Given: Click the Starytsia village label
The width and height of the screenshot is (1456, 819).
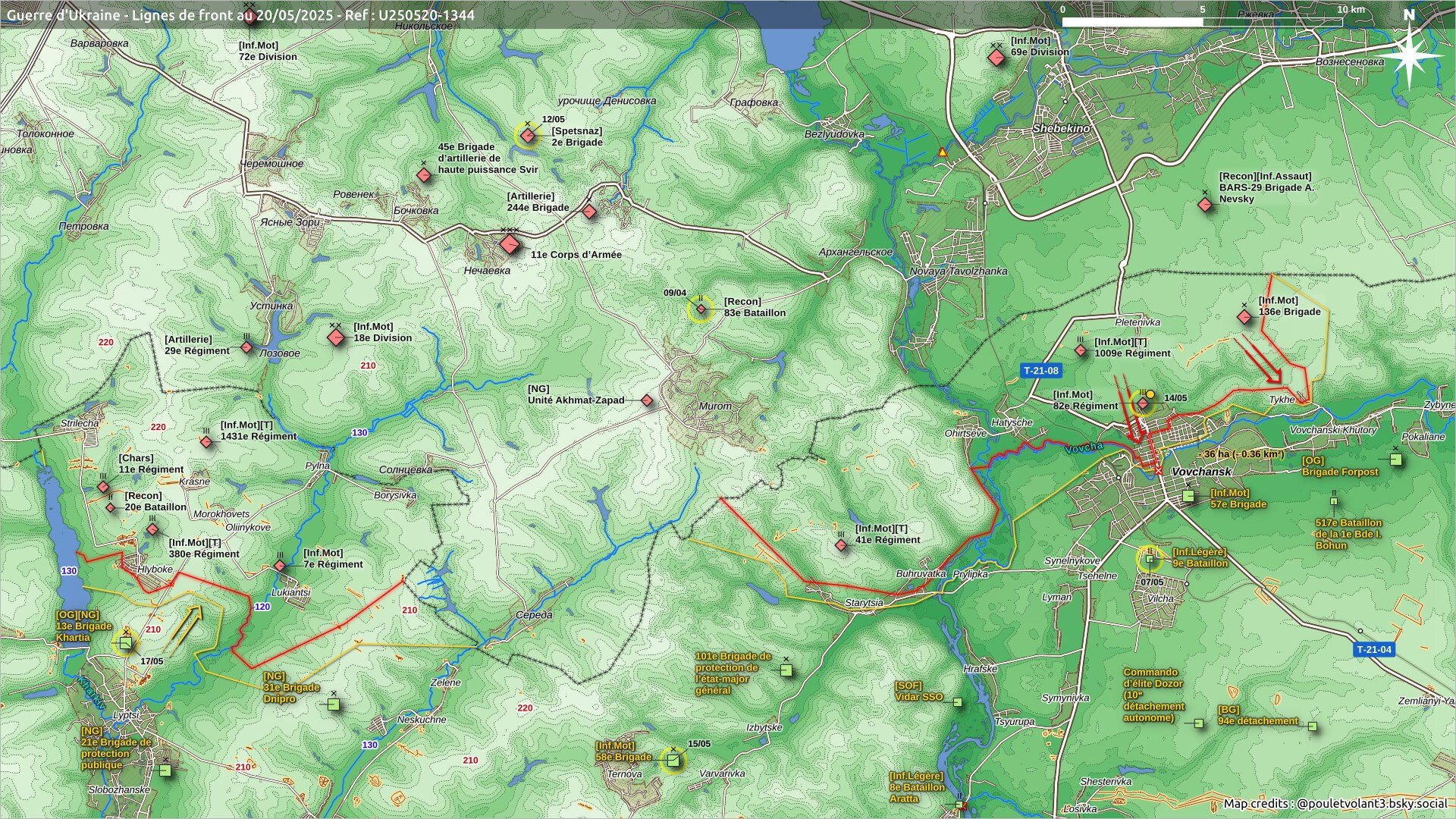Looking at the screenshot, I should coord(864,602).
